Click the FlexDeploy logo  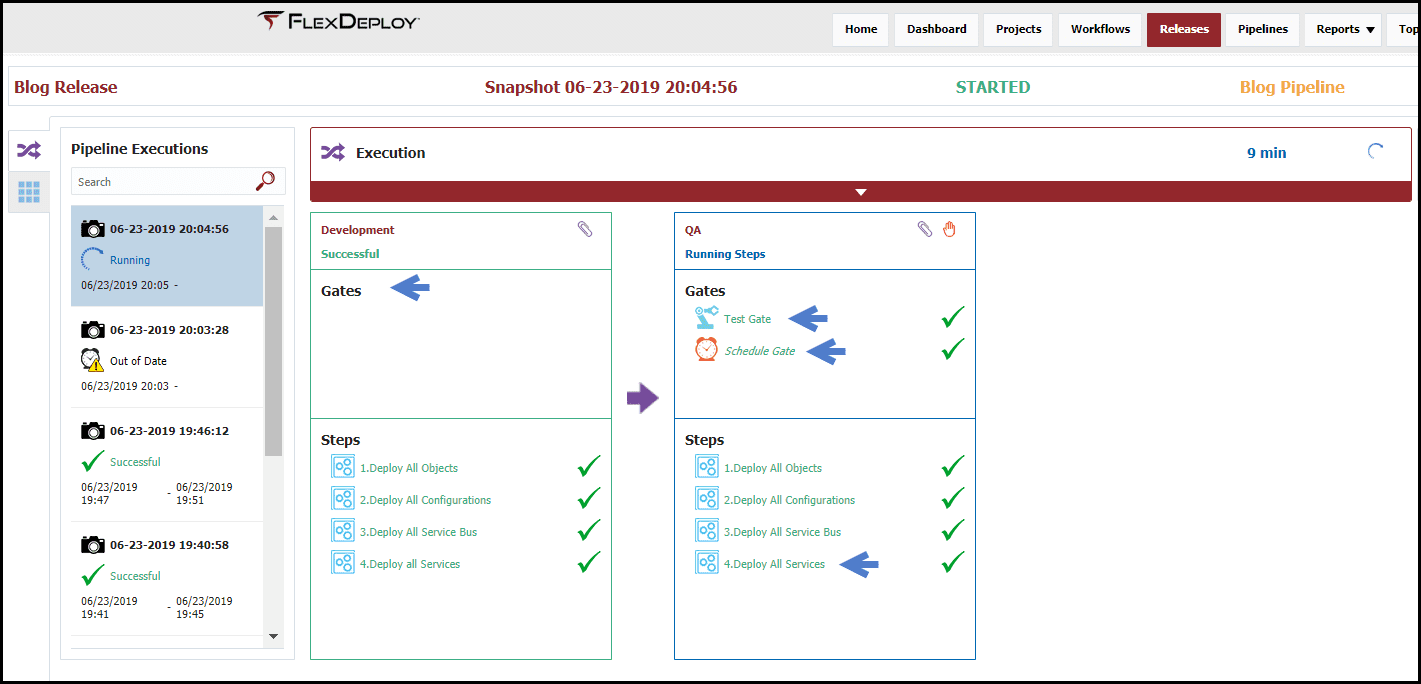[x=338, y=21]
